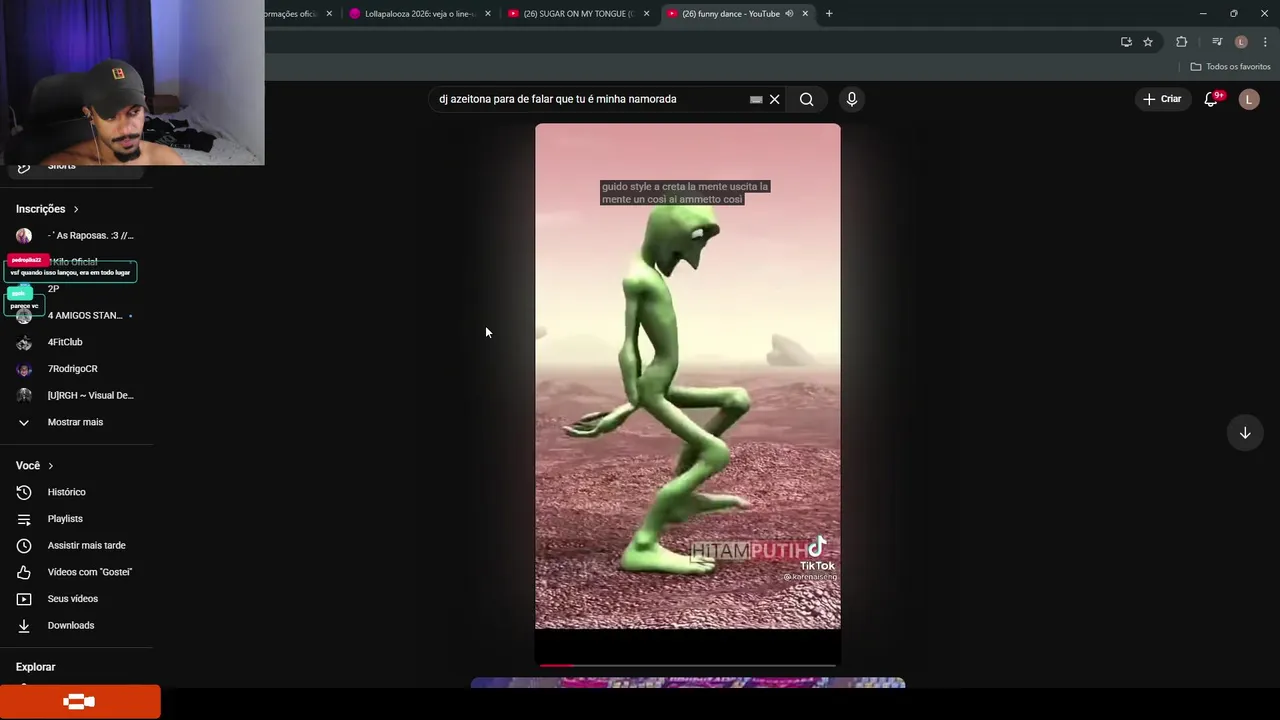Open the As Raposas channel avatar
Screen dimensions: 1280x720
pos(24,236)
